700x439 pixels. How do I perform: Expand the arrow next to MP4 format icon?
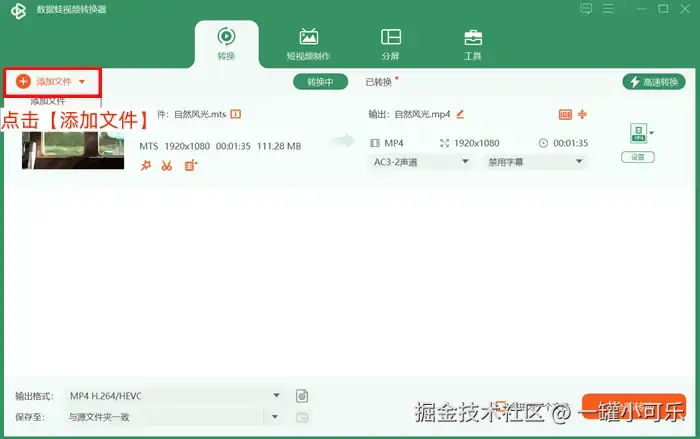coord(652,133)
